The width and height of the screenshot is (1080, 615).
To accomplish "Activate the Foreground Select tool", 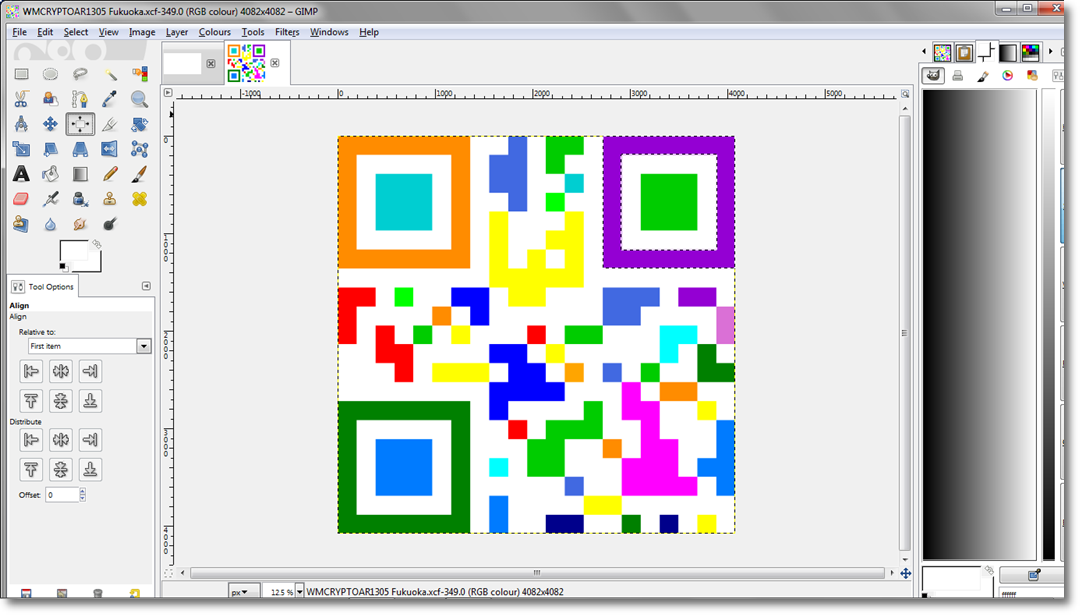I will tap(50, 99).
